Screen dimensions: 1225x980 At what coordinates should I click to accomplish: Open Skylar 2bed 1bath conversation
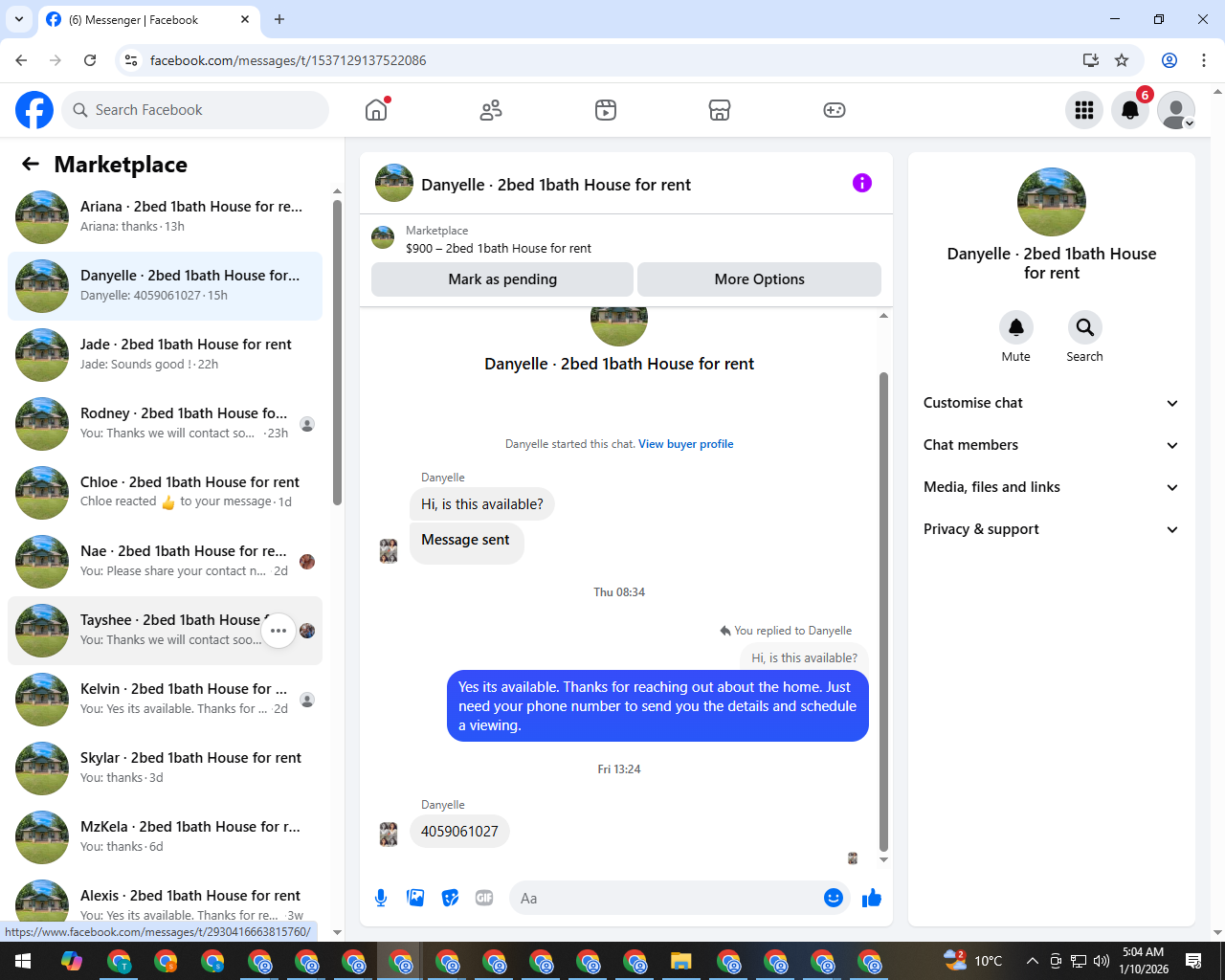(165, 768)
